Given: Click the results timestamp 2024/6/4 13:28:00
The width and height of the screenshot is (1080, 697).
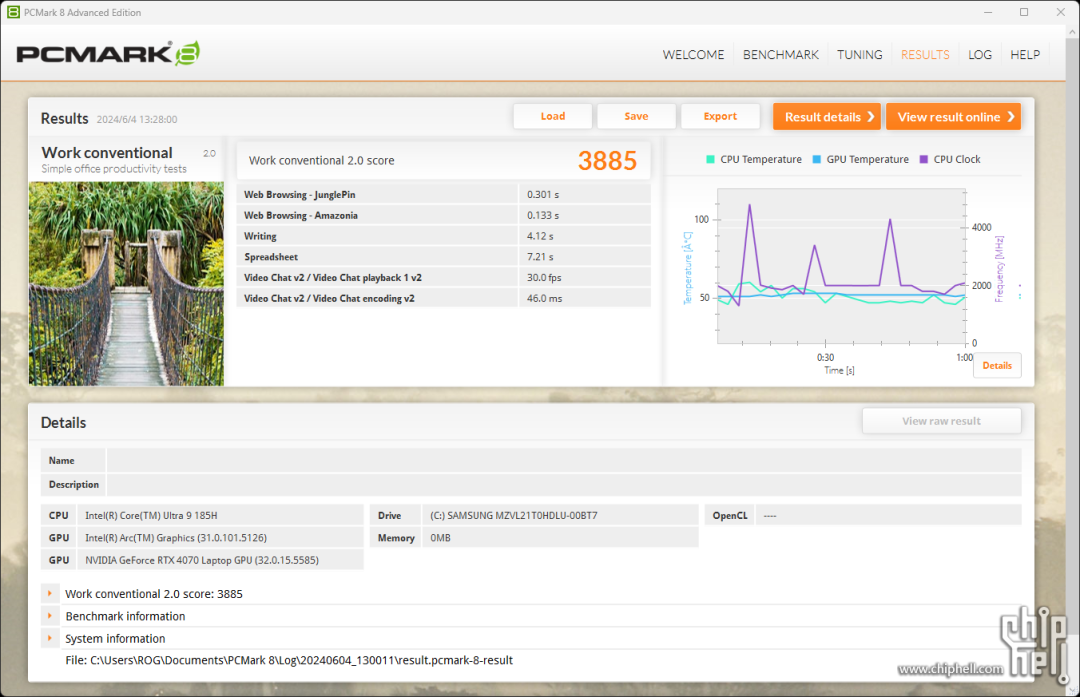Looking at the screenshot, I should click(136, 119).
